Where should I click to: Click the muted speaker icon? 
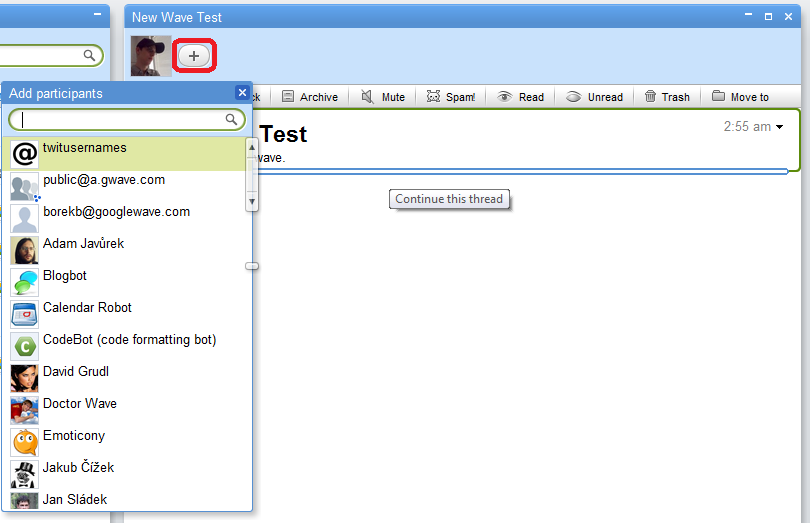[x=367, y=97]
